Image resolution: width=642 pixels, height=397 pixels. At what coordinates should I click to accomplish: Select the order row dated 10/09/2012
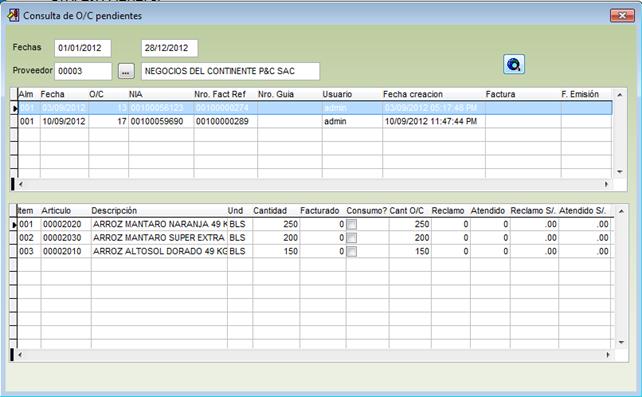click(x=314, y=122)
